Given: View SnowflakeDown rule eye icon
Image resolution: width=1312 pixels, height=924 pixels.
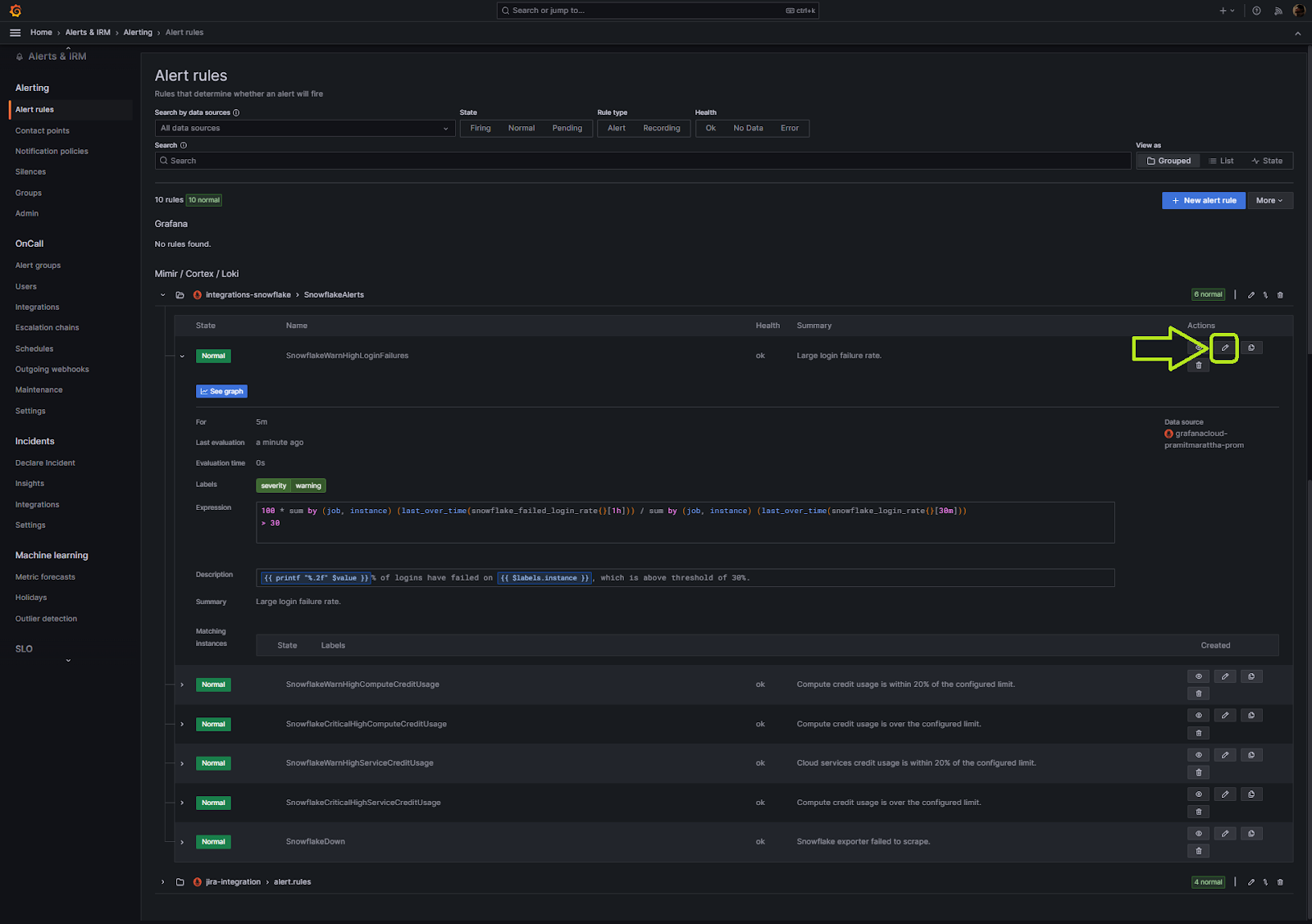Looking at the screenshot, I should point(1199,834).
